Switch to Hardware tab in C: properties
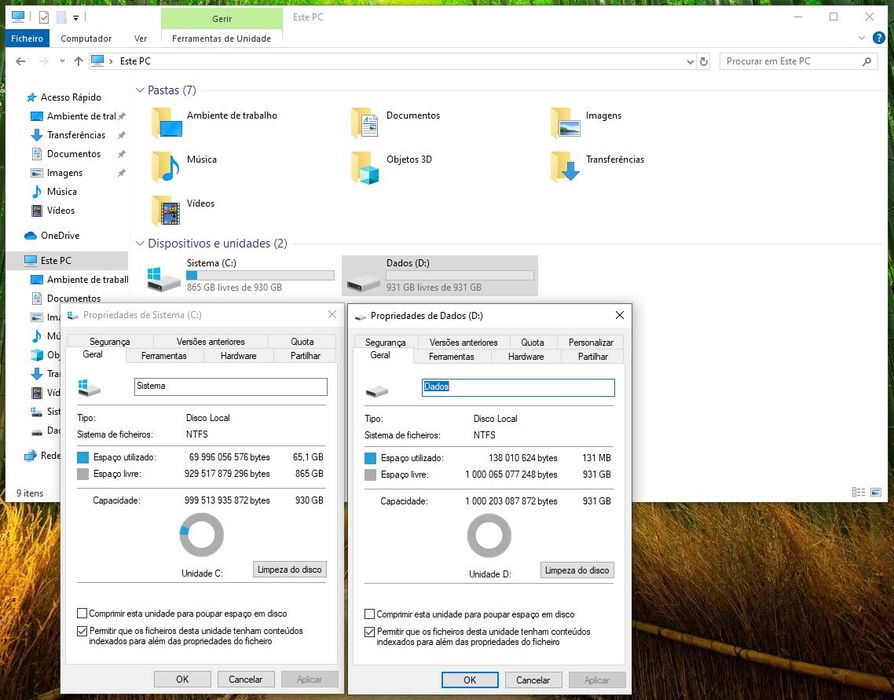 [238, 356]
